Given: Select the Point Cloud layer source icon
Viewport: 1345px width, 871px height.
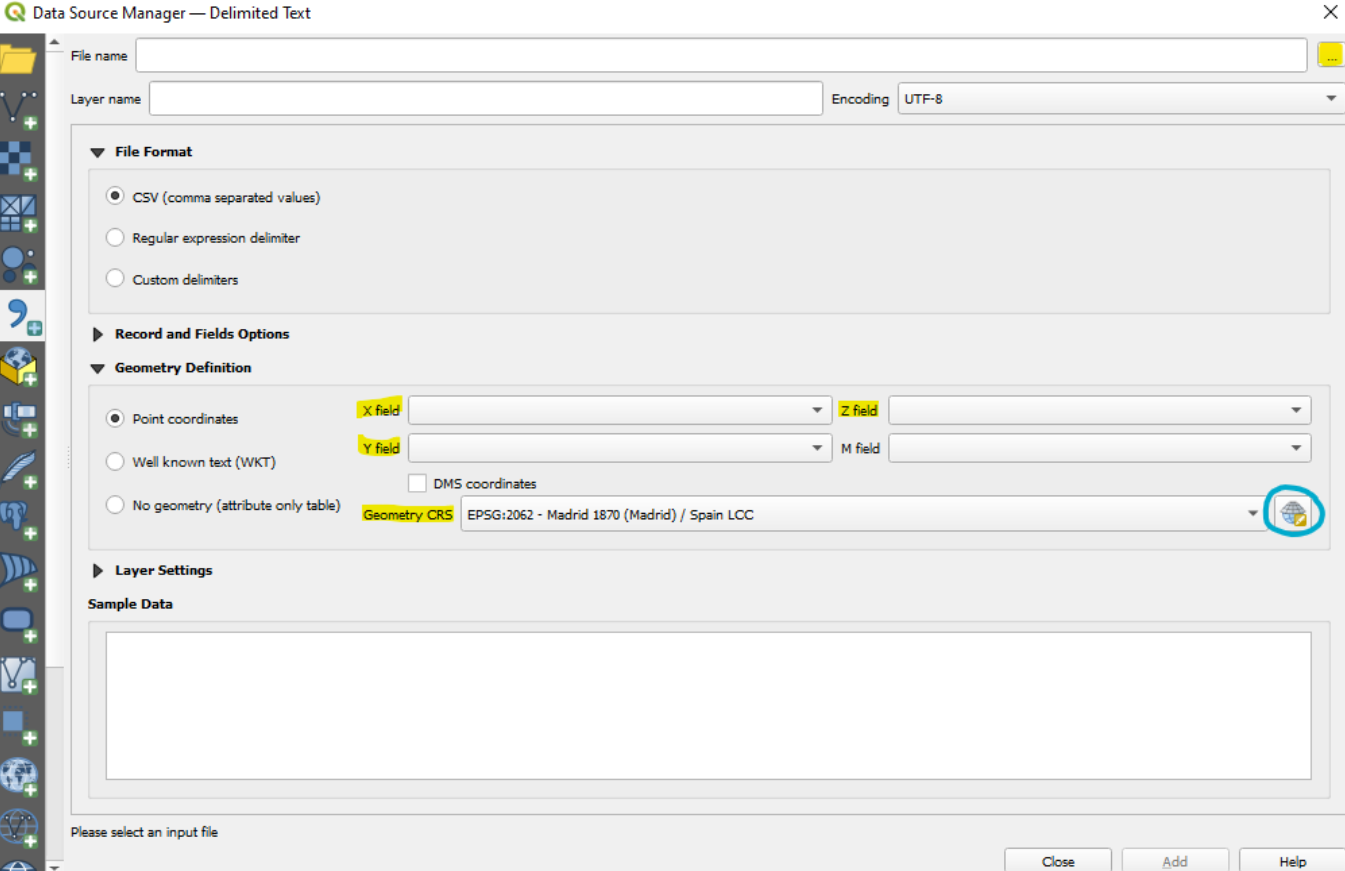Looking at the screenshot, I should tap(19, 264).
